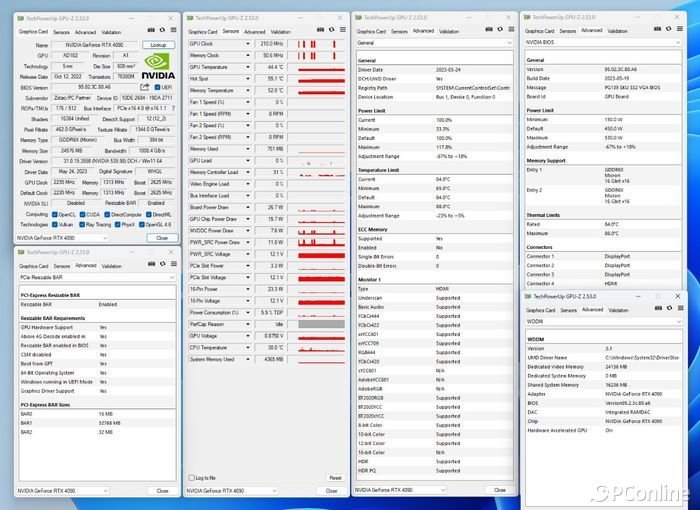Click camera icon in General Advanced window
700x510 pixels.
(489, 29)
